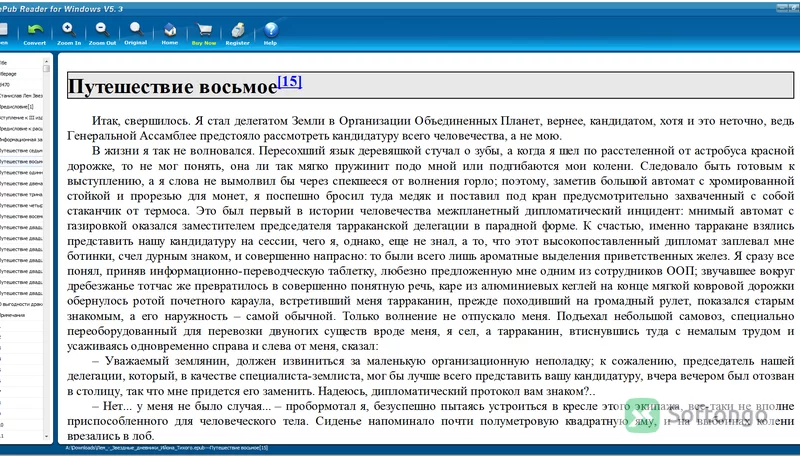This screenshot has height=456, width=800.
Task: Click sidebar scrollbar down arrow
Action: pos(46,437)
